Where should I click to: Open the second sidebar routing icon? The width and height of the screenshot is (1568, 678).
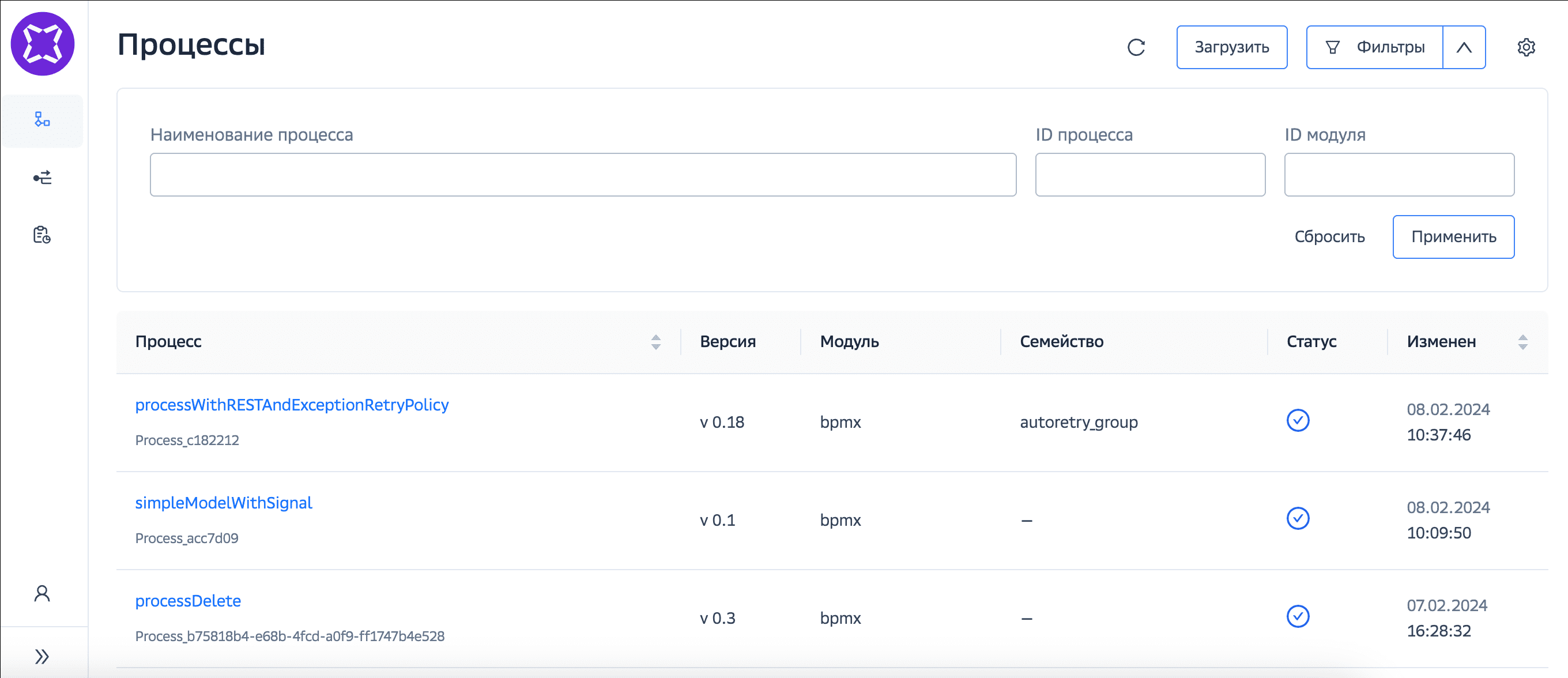point(42,178)
